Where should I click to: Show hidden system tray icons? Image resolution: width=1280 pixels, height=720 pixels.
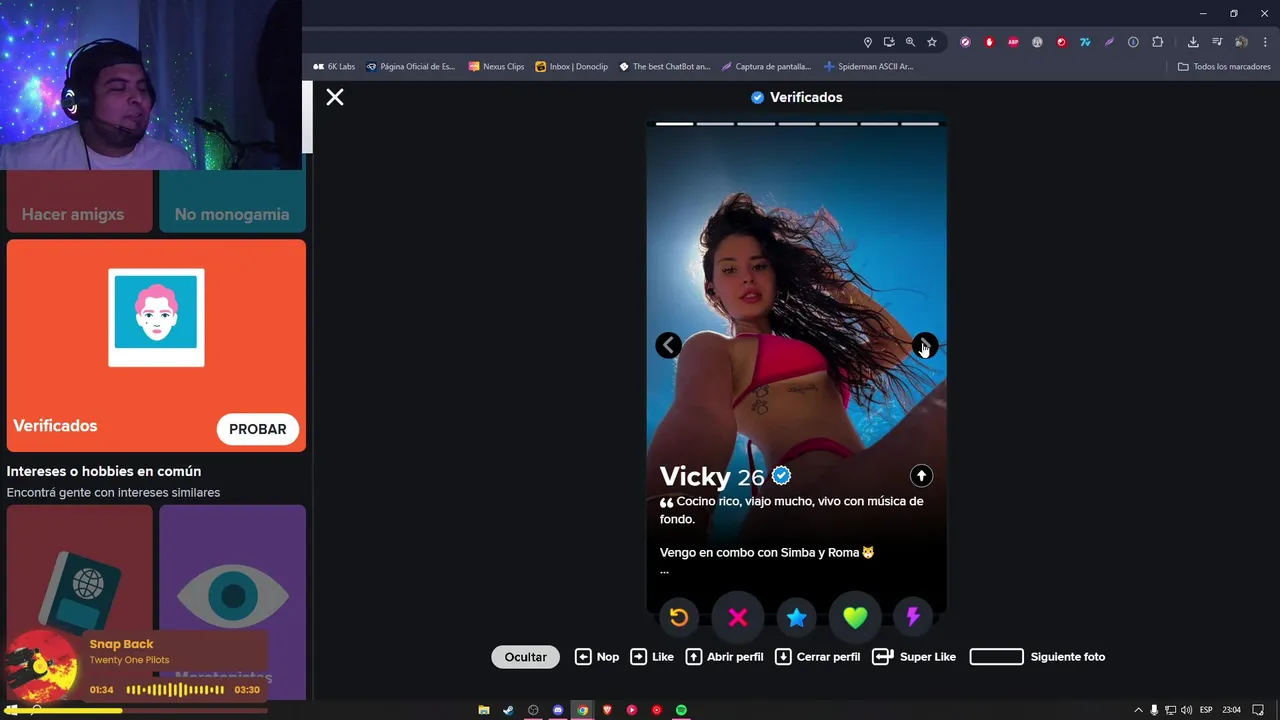(1138, 710)
